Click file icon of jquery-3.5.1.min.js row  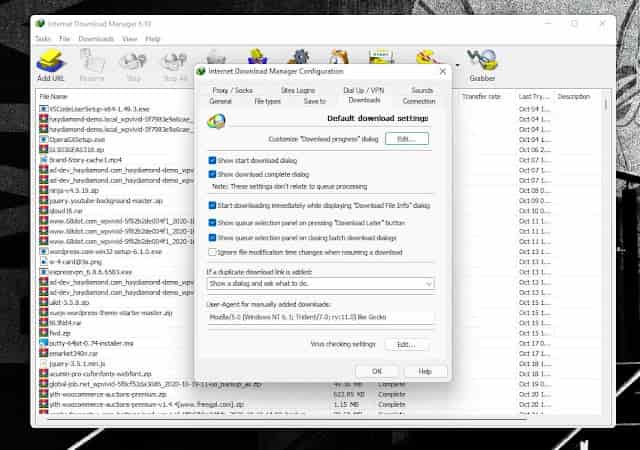(44, 363)
